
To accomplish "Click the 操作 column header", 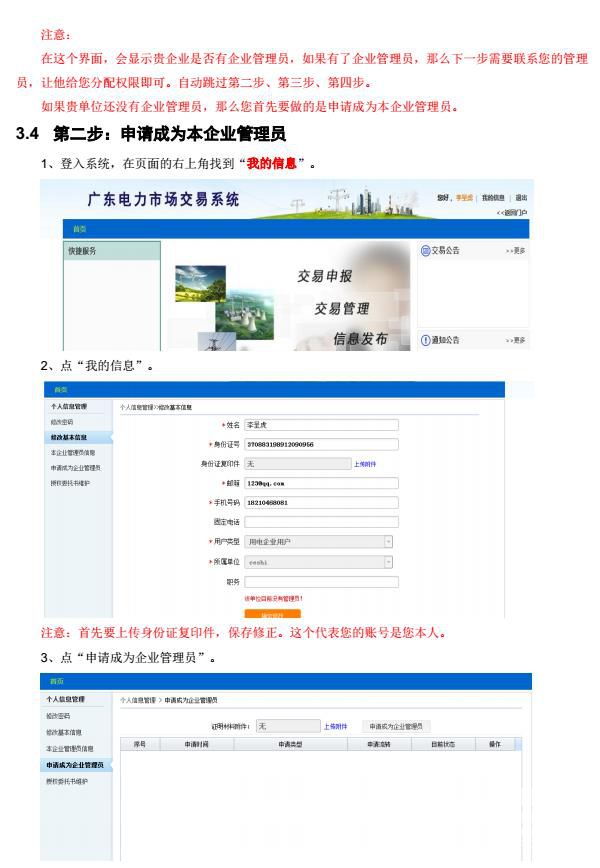I will pyautogui.click(x=495, y=745).
